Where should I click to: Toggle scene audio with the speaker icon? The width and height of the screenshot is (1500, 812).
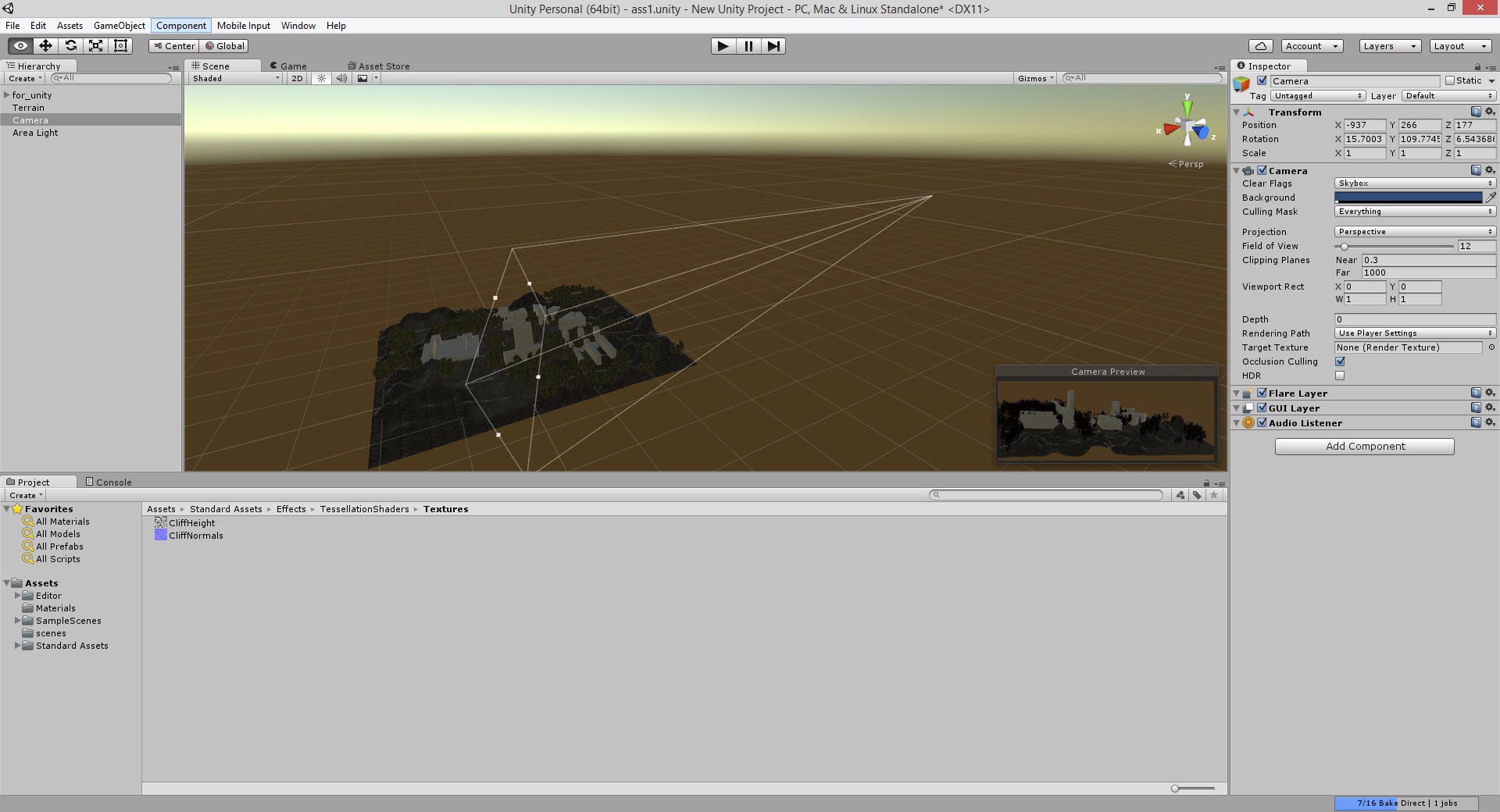tap(341, 78)
